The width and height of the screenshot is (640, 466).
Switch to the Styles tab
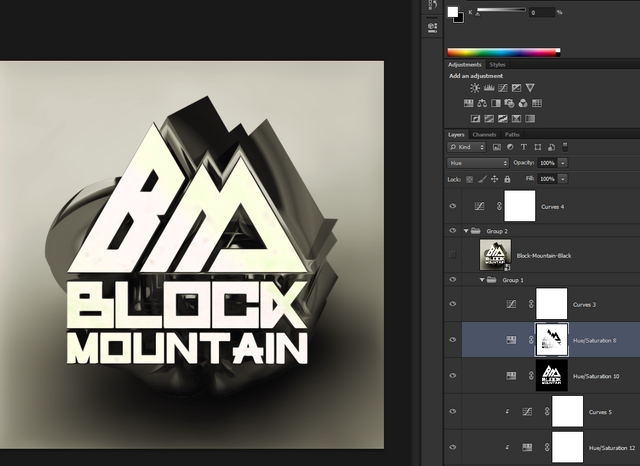coord(497,64)
